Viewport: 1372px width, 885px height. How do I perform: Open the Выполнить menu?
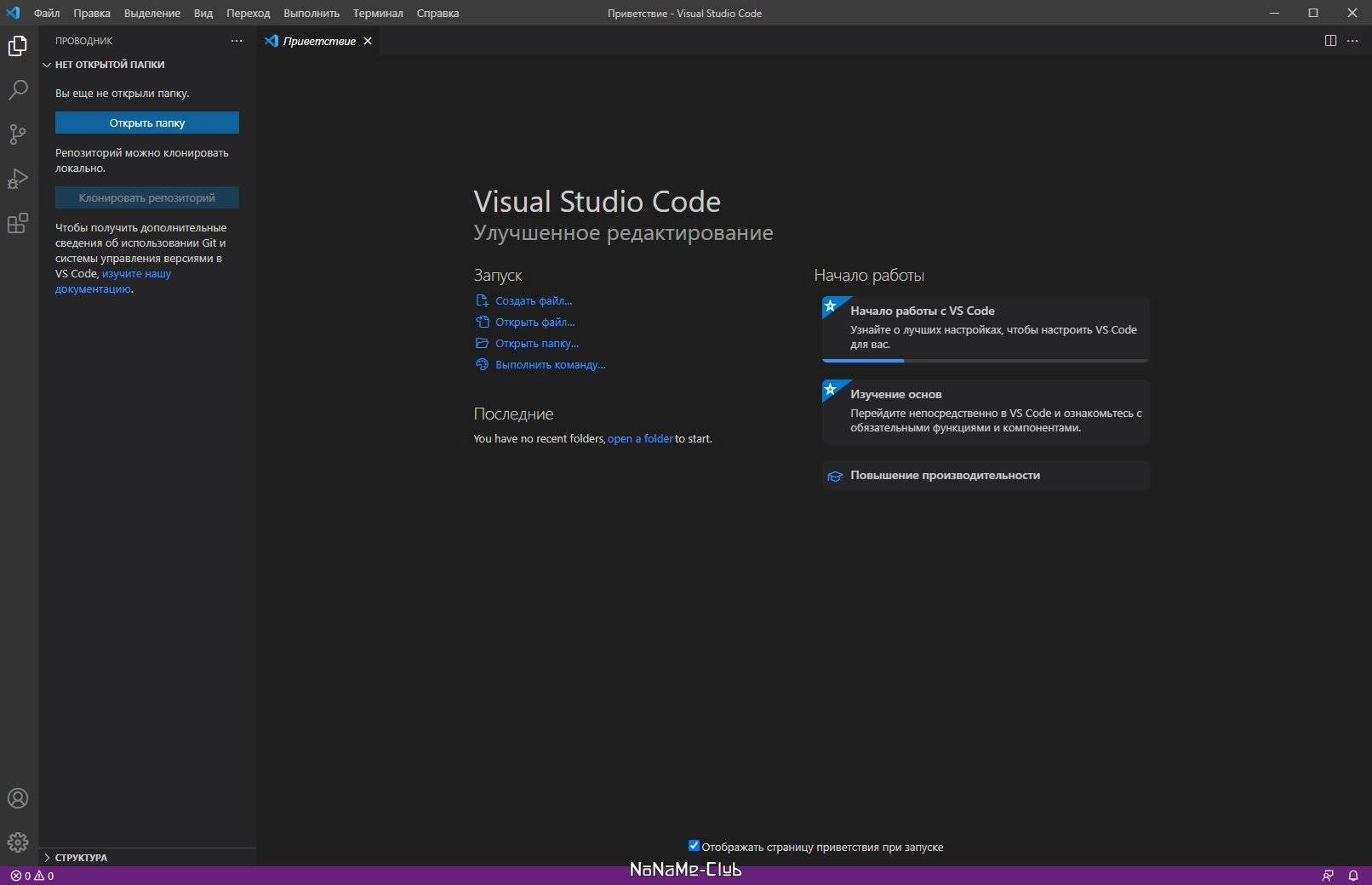312,13
